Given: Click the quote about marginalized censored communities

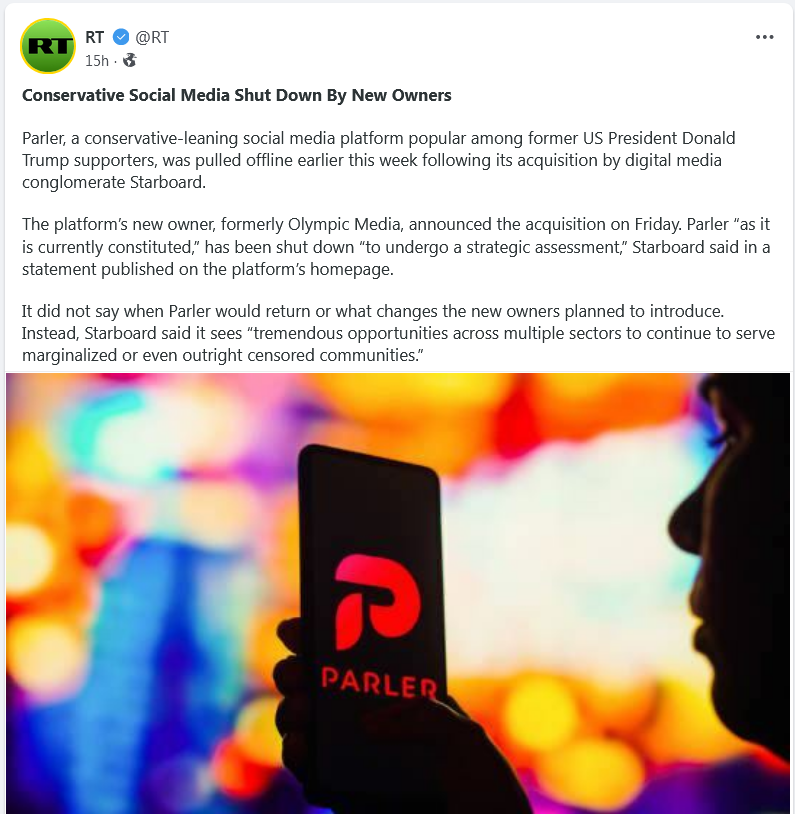Looking at the screenshot, I should 398,344.
